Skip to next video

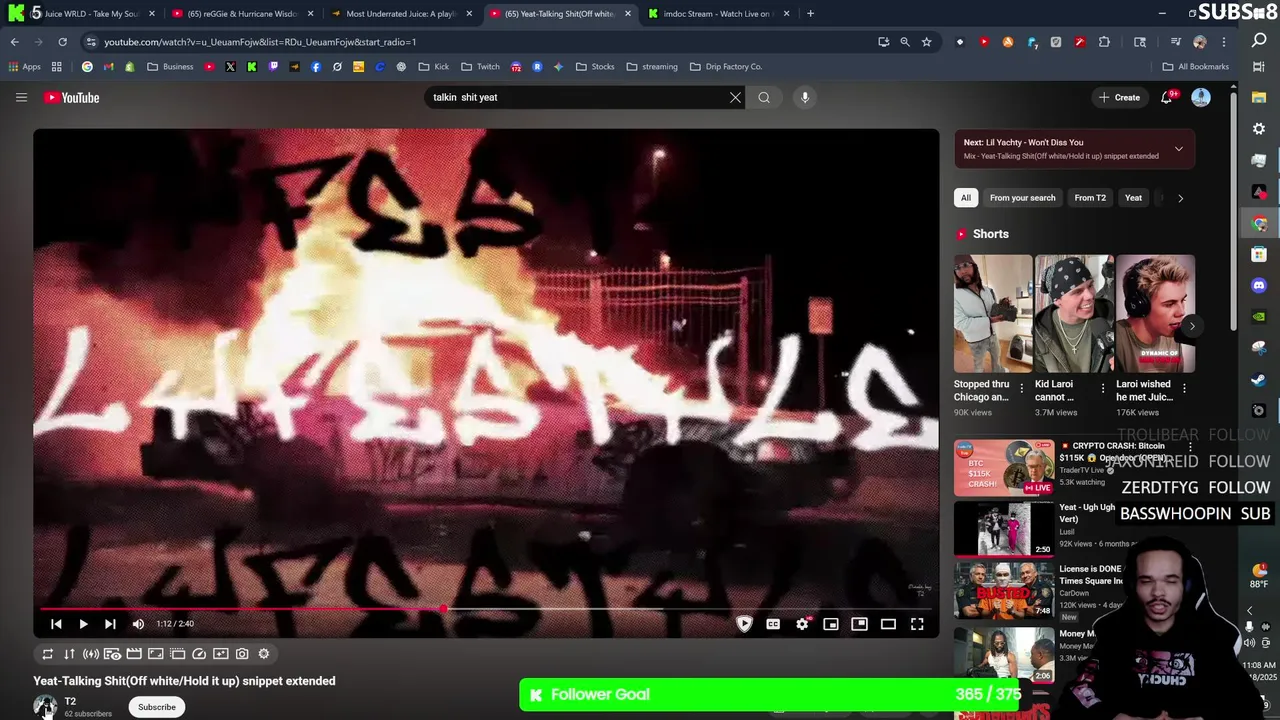pos(110,624)
